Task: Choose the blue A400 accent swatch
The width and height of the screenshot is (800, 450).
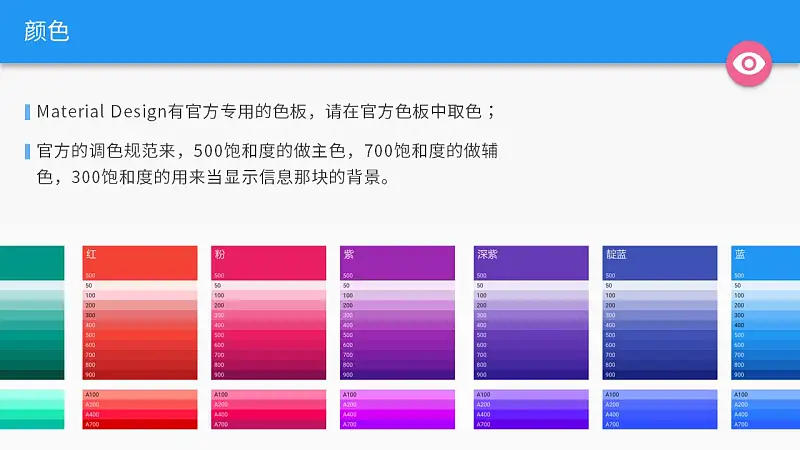Action: pyautogui.click(x=765, y=414)
